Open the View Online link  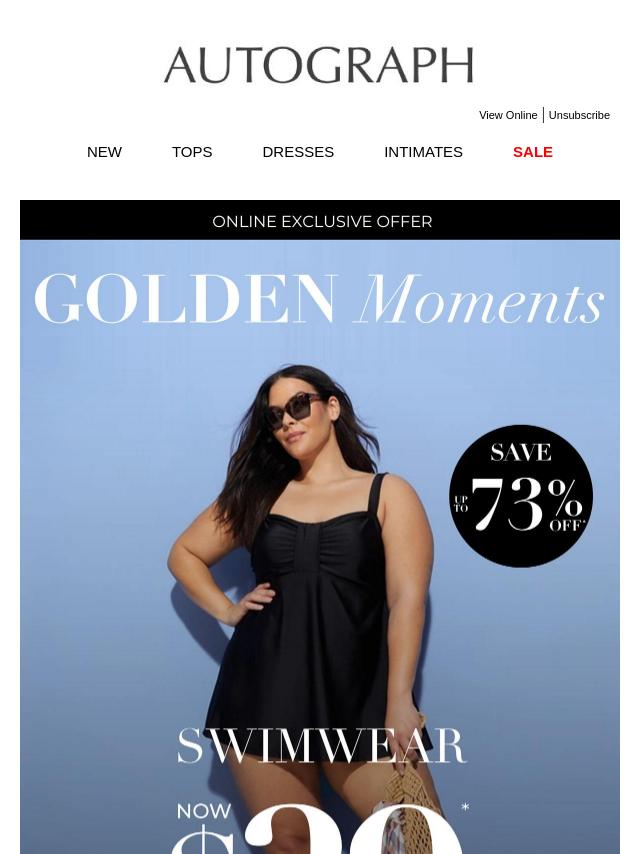click(508, 115)
